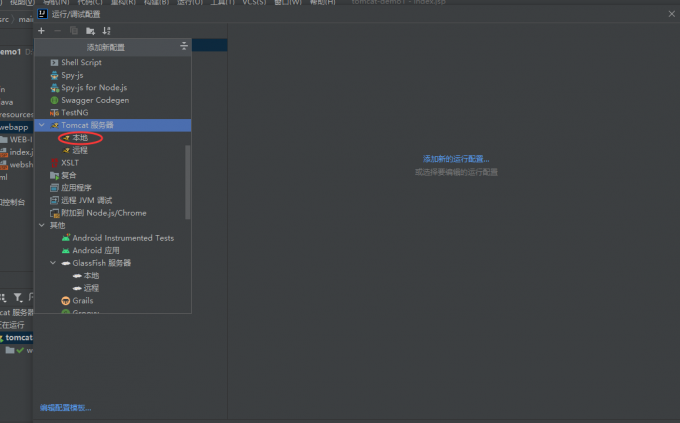Select Android Instrumented Tests entry
Image resolution: width=680 pixels, height=423 pixels.
point(123,238)
